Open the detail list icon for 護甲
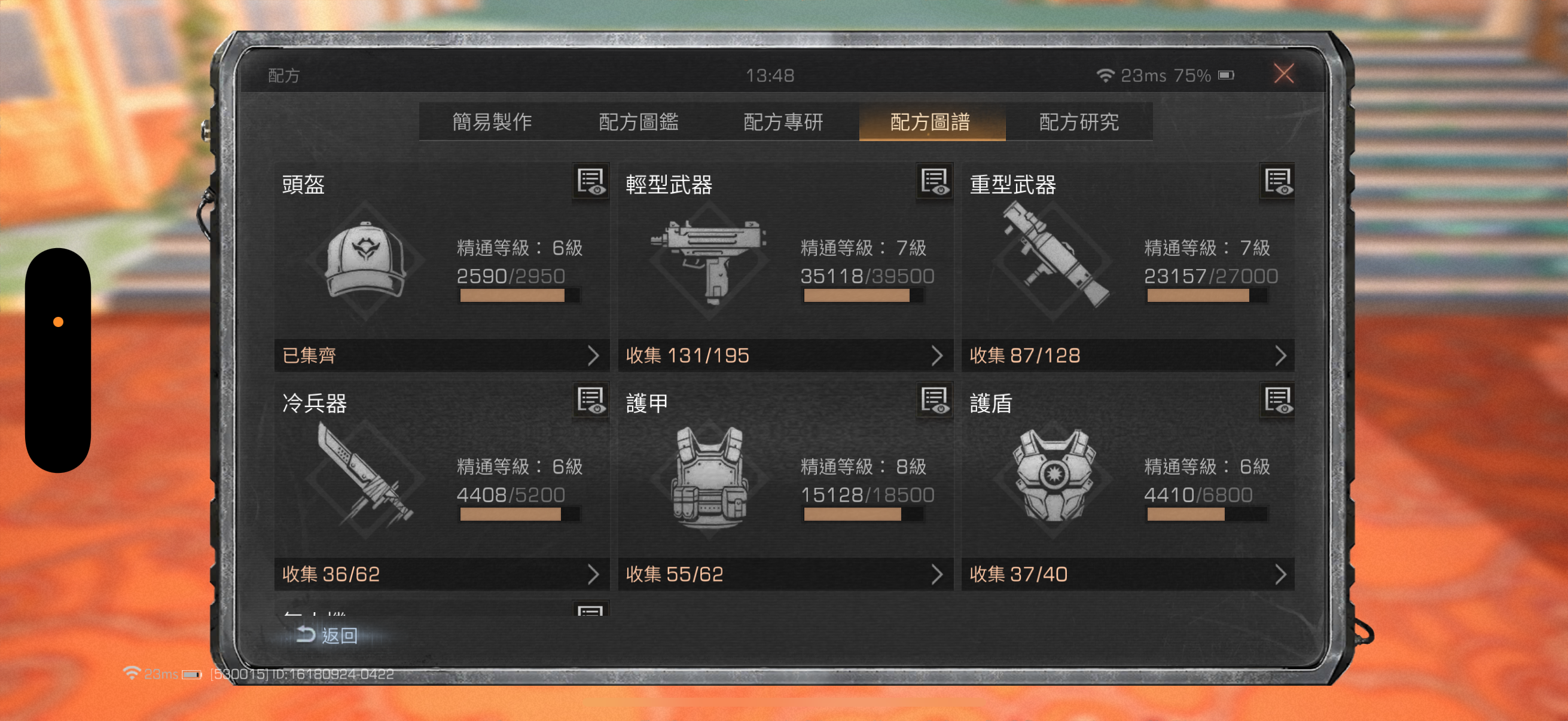Image resolution: width=1568 pixels, height=721 pixels. click(x=934, y=401)
